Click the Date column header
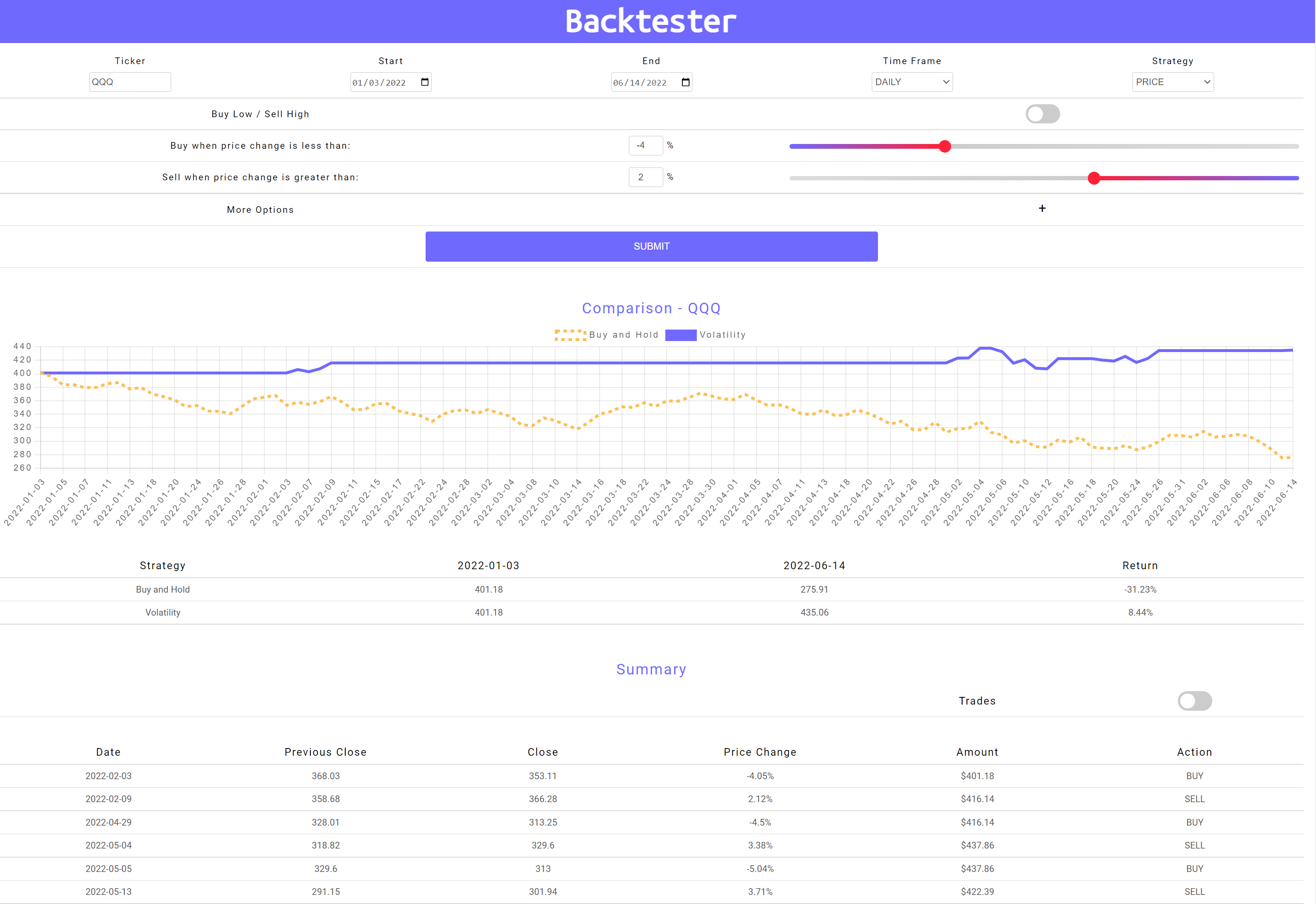 [109, 752]
